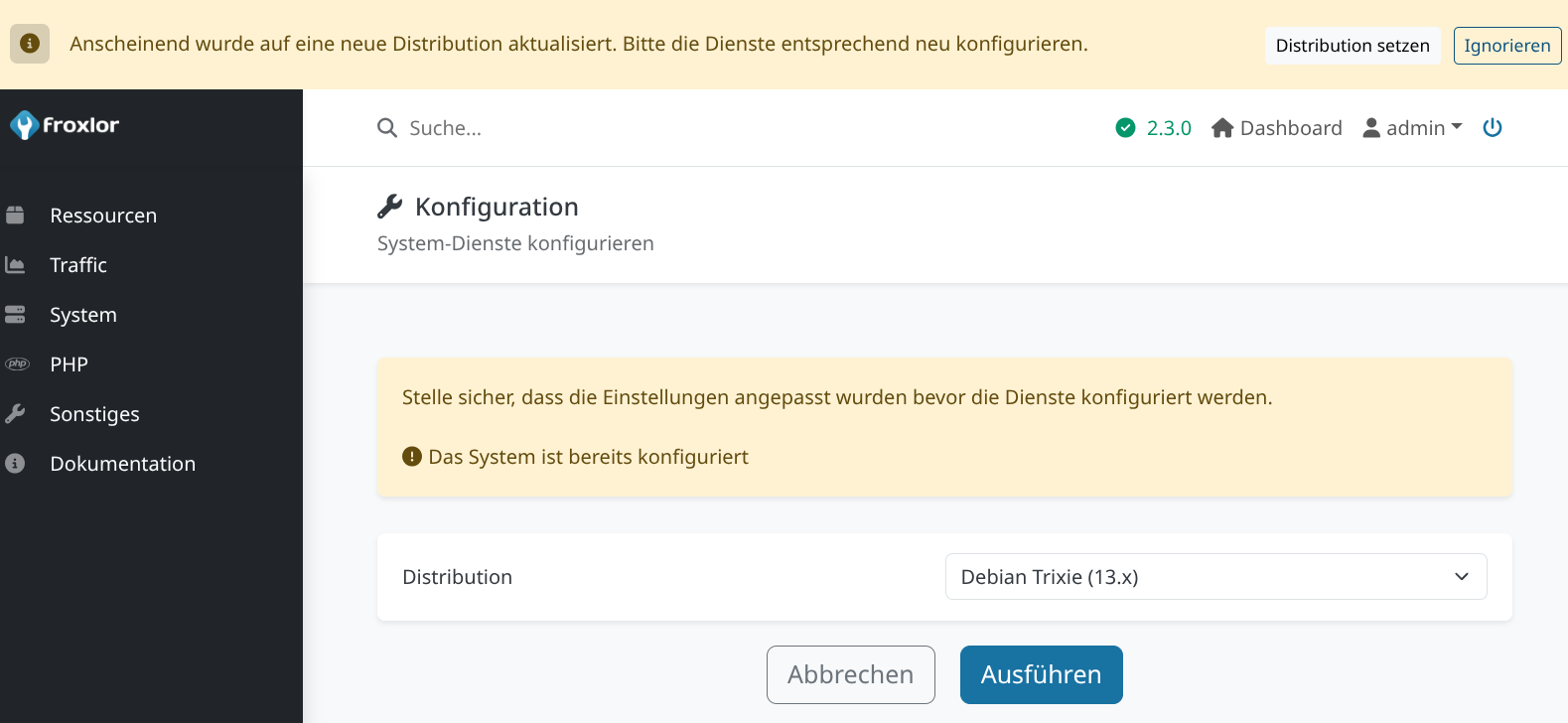Click the System server icon
The image size is (1568, 723).
click(15, 315)
